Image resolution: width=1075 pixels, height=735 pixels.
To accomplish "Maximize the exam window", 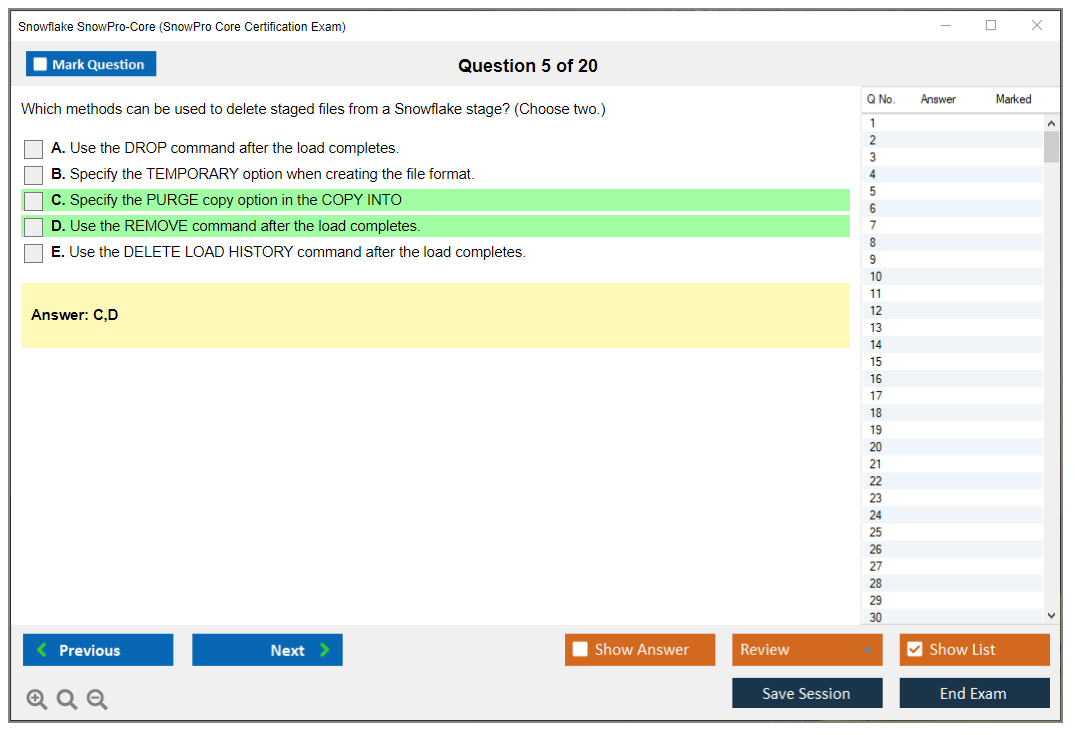I will point(991,26).
